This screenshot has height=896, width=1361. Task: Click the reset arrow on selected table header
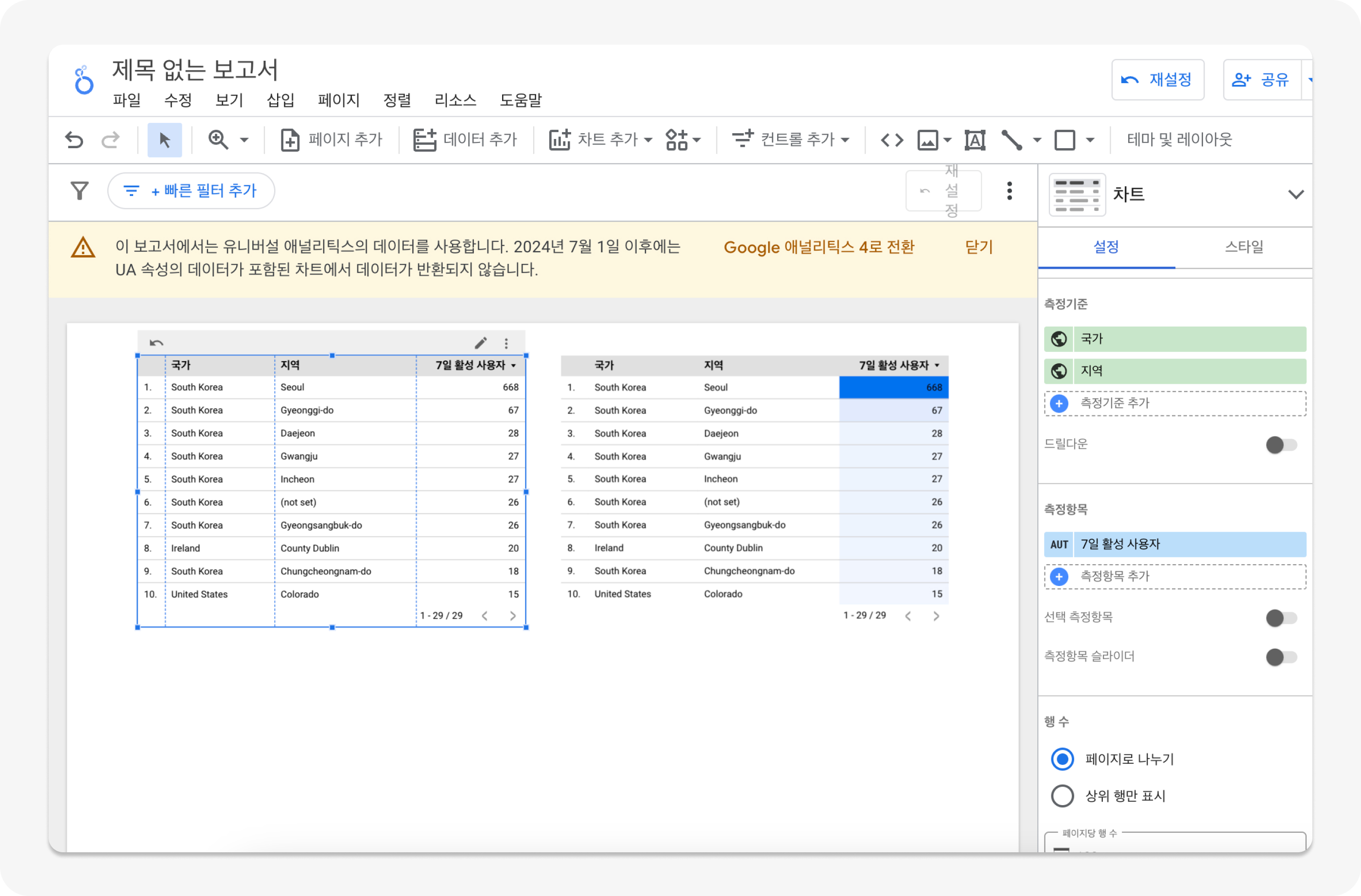[156, 343]
